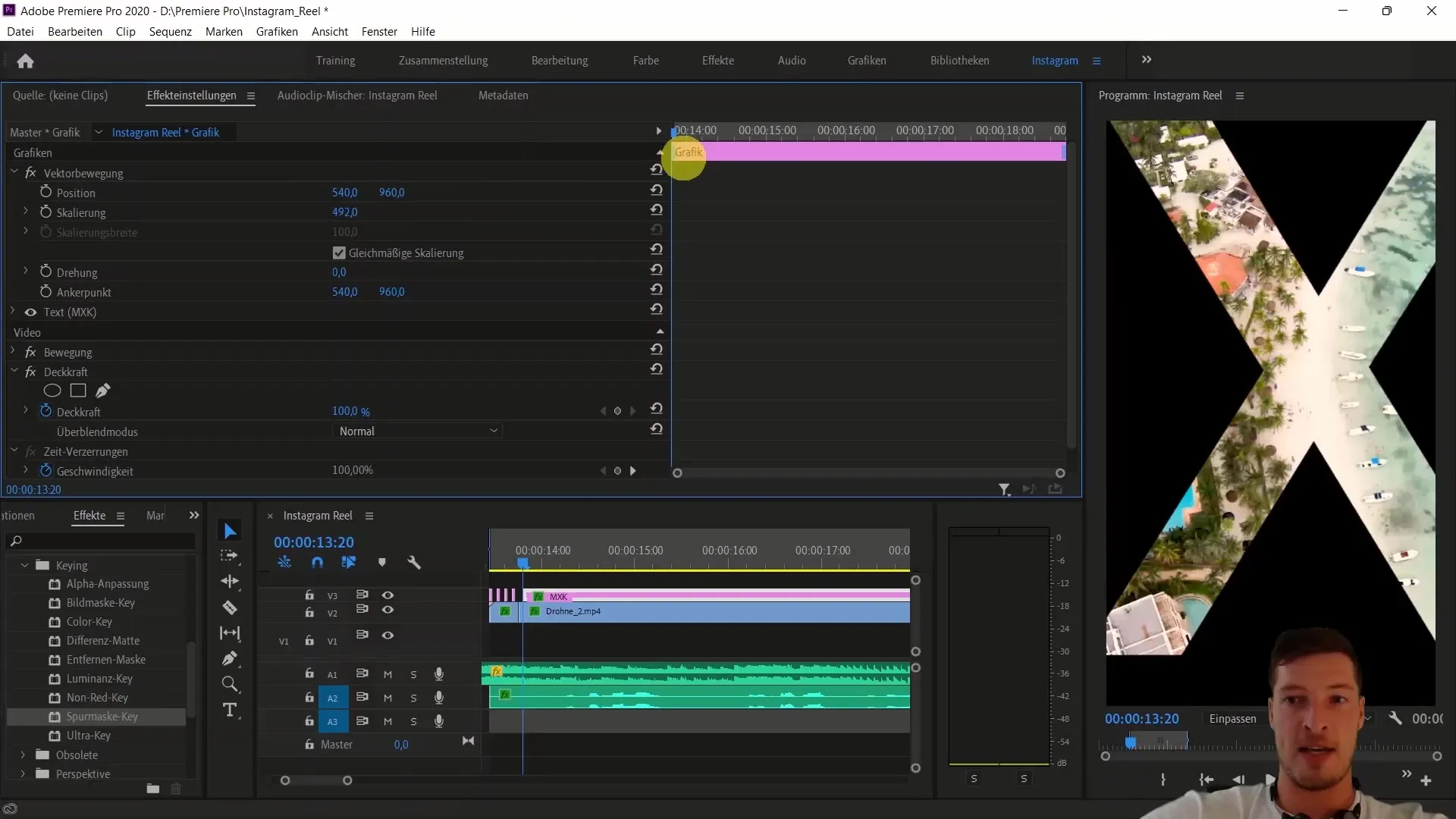Collapse the Vektorbewegung effect
Viewport: 1456px width, 819px height.
coord(14,172)
